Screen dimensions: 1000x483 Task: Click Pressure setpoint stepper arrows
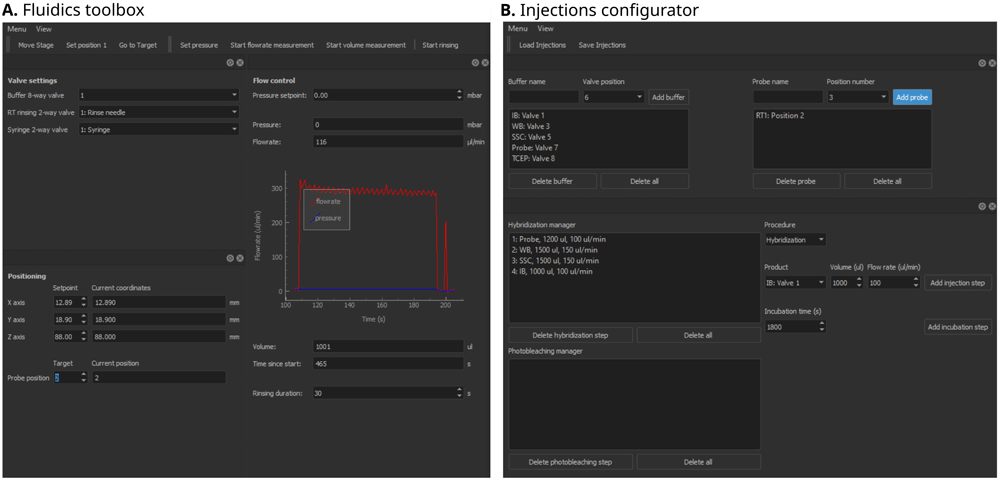coord(460,94)
